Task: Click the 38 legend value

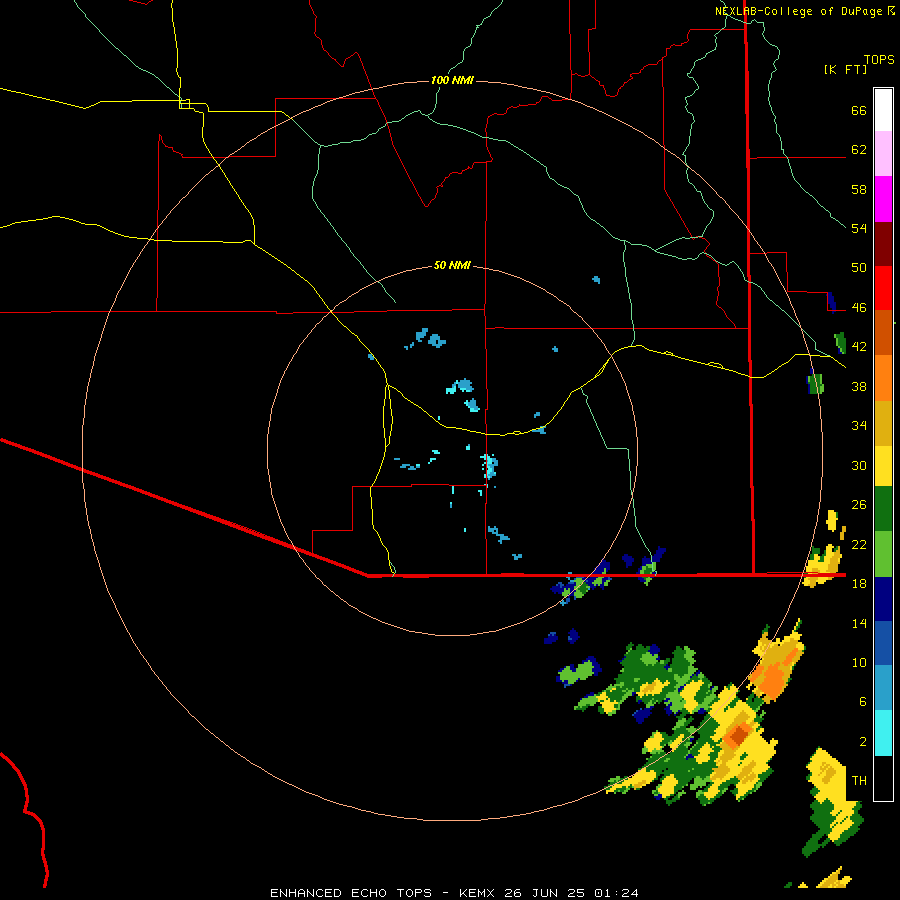Action: (859, 386)
